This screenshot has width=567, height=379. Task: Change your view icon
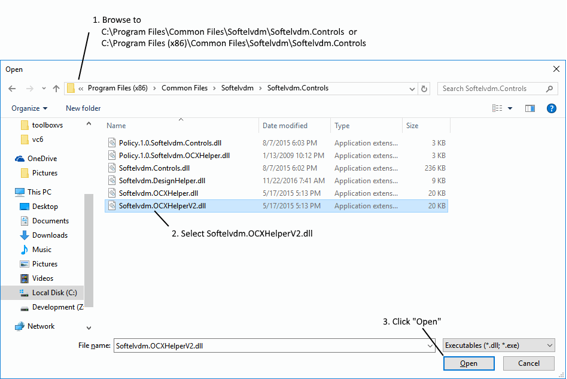tap(497, 108)
